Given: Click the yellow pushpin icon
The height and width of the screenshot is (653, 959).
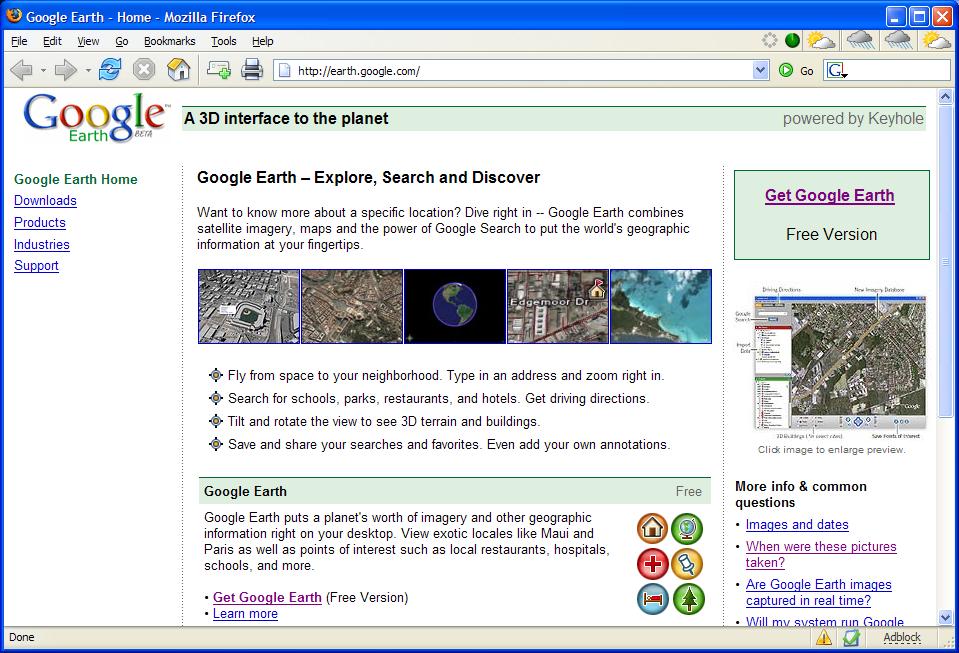Looking at the screenshot, I should [687, 564].
